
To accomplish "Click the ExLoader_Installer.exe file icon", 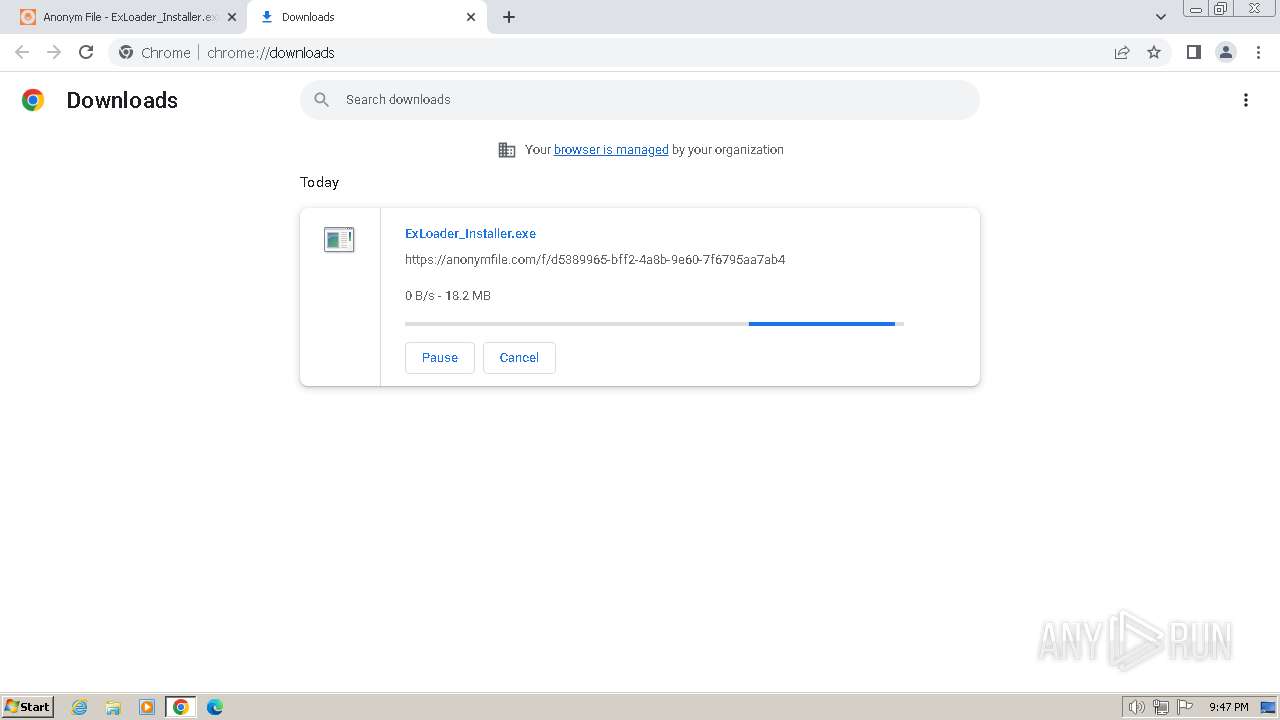I will pos(339,239).
